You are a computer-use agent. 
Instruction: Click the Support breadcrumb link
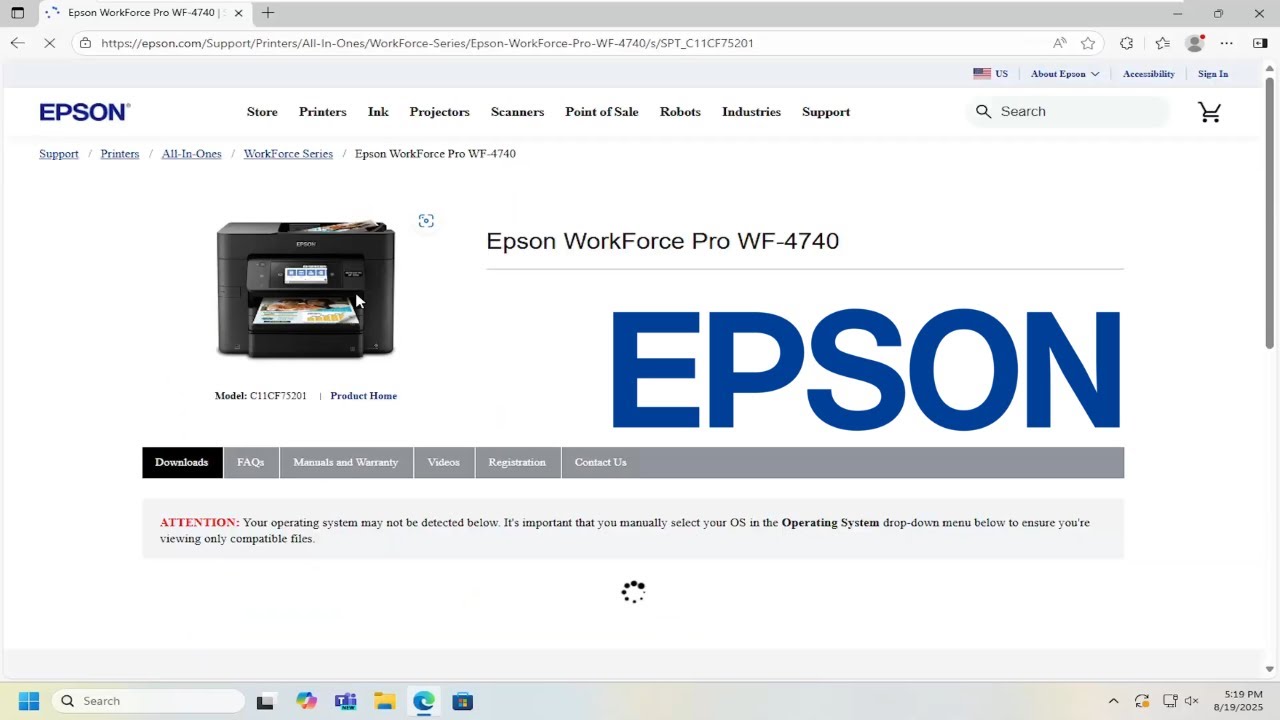59,154
